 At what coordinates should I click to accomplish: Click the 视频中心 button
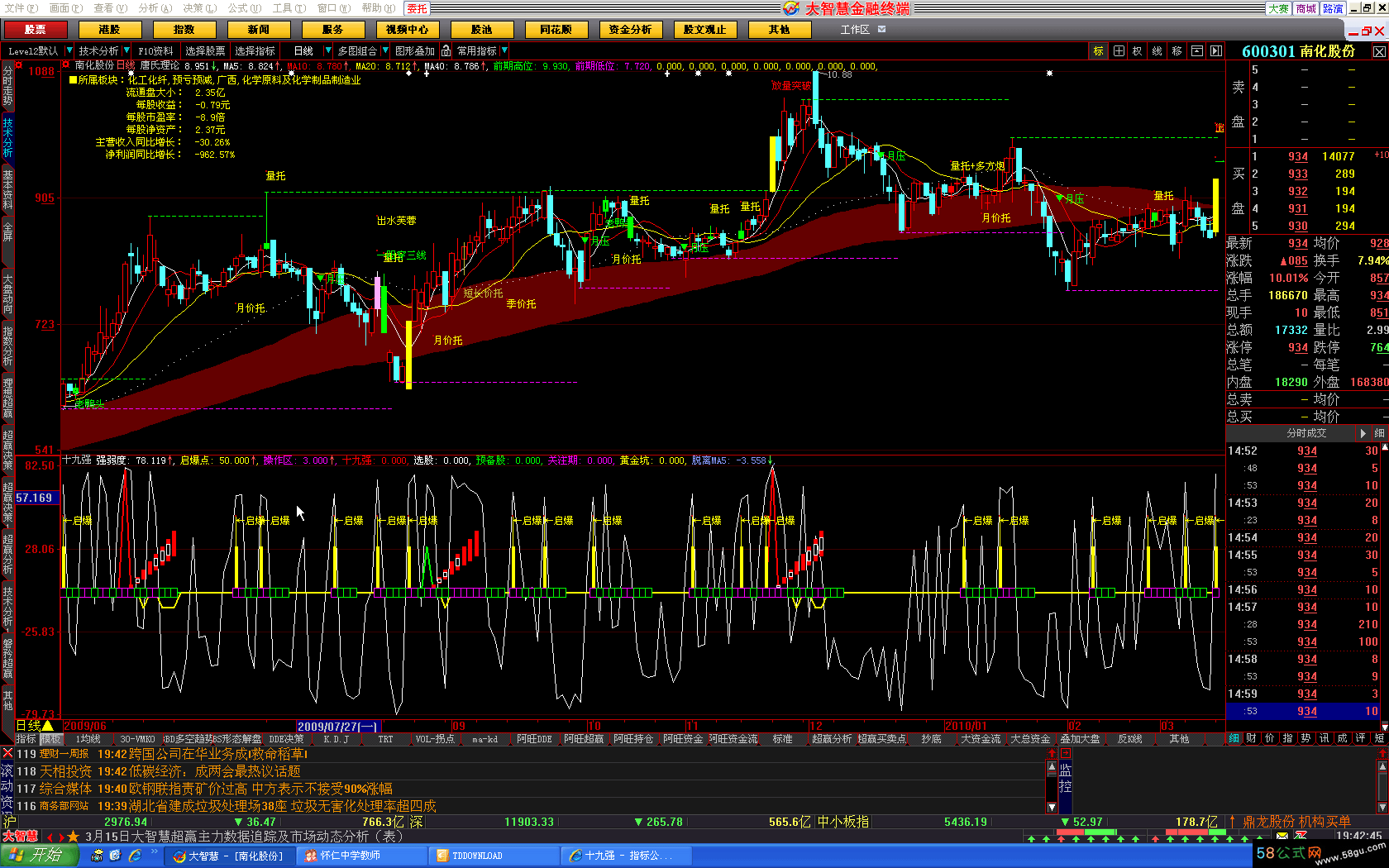(x=407, y=30)
